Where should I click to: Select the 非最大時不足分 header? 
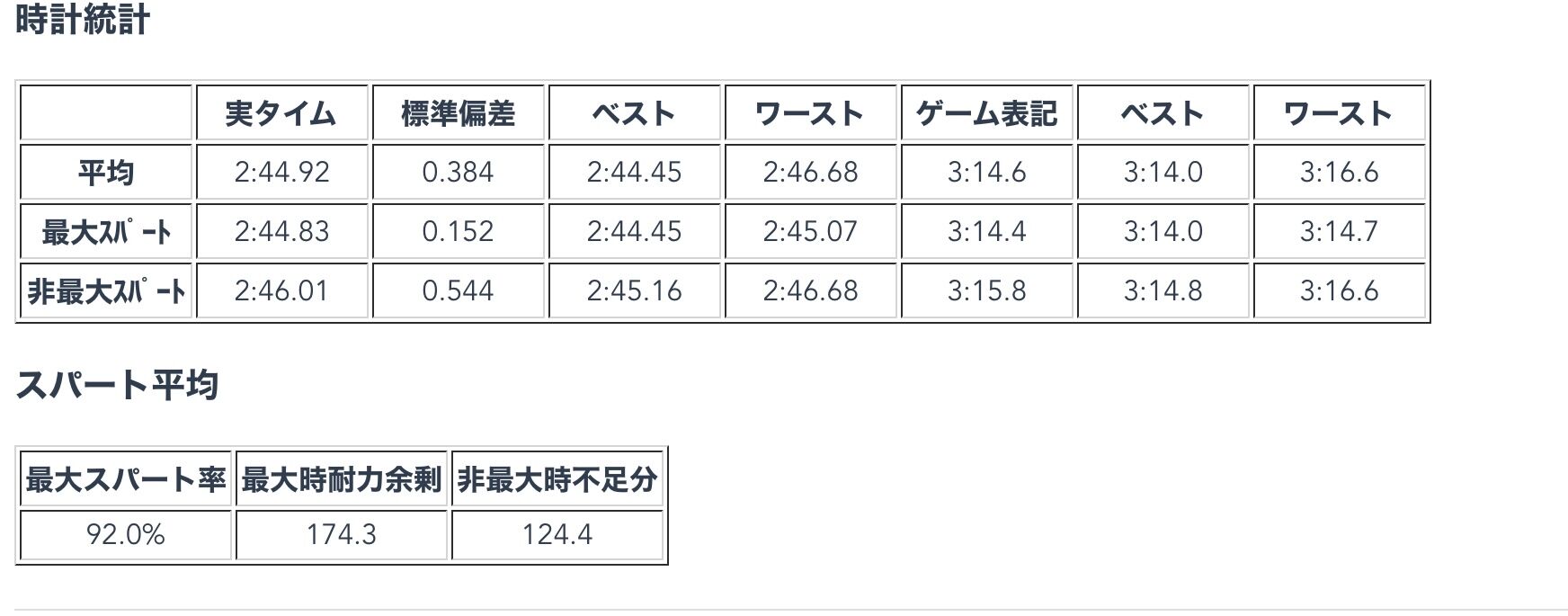557,480
